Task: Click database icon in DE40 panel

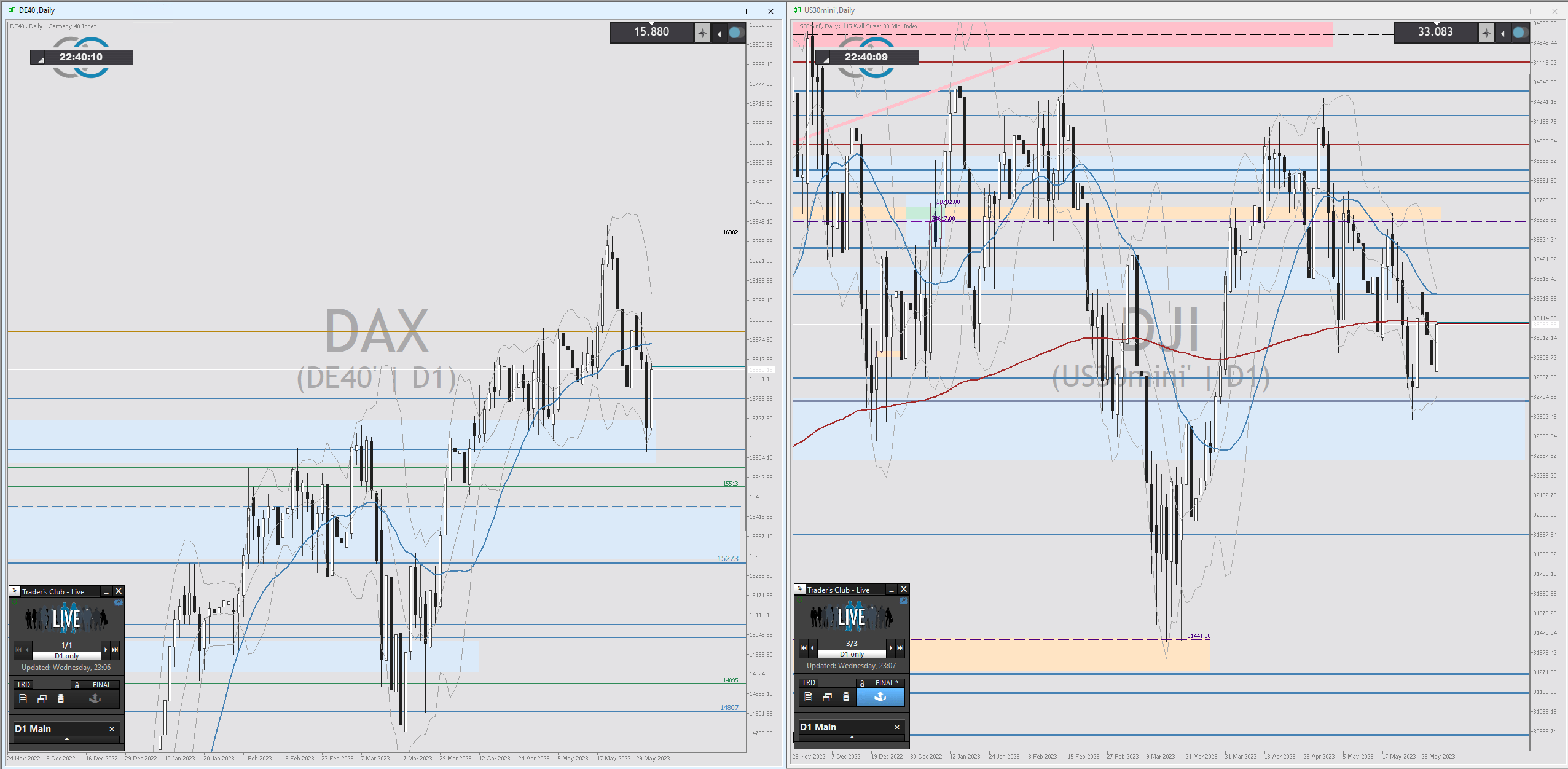Action: (x=61, y=698)
